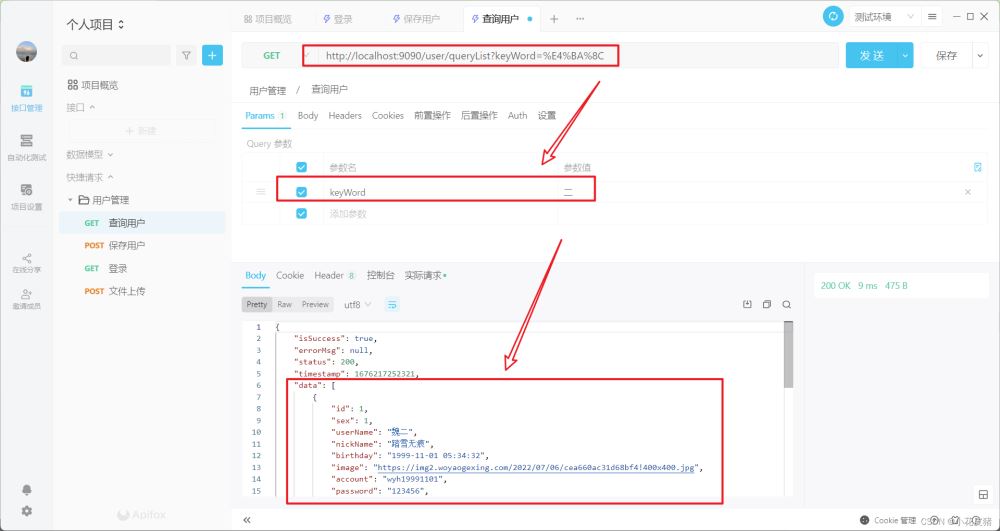Click the copy response icon
The width and height of the screenshot is (1000, 531).
tap(767, 305)
